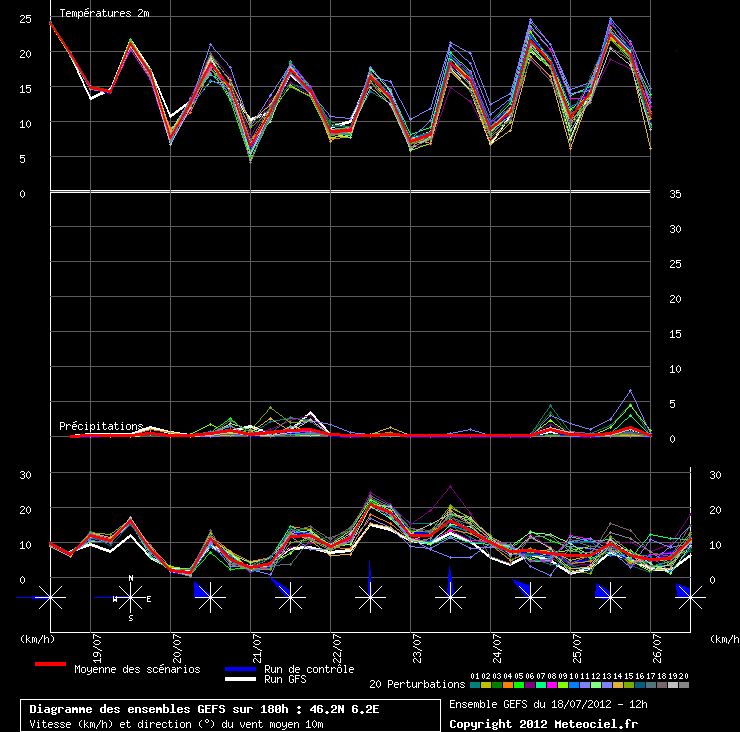The height and width of the screenshot is (732, 740).
Task: Select perturbation 04 orange color swatch
Action: click(507, 686)
